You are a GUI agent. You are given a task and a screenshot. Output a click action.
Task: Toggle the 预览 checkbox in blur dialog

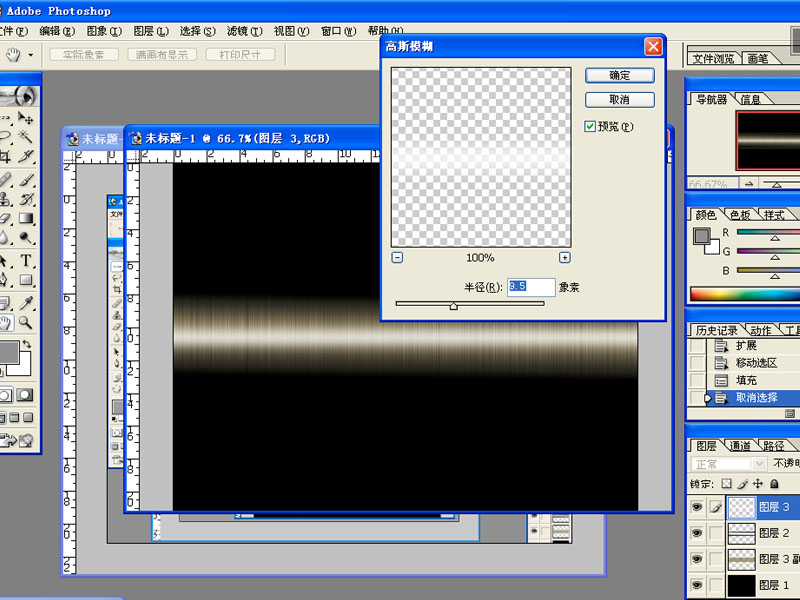tap(590, 127)
